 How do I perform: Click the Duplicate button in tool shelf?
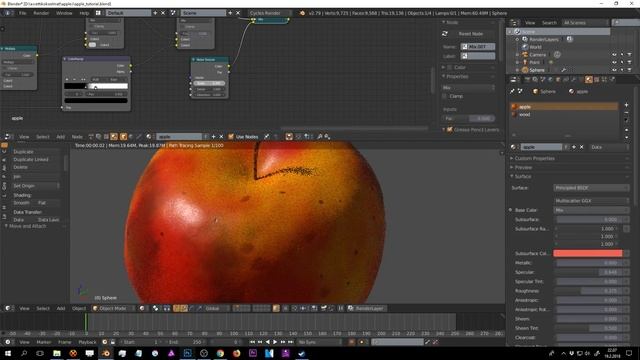coord(36,152)
